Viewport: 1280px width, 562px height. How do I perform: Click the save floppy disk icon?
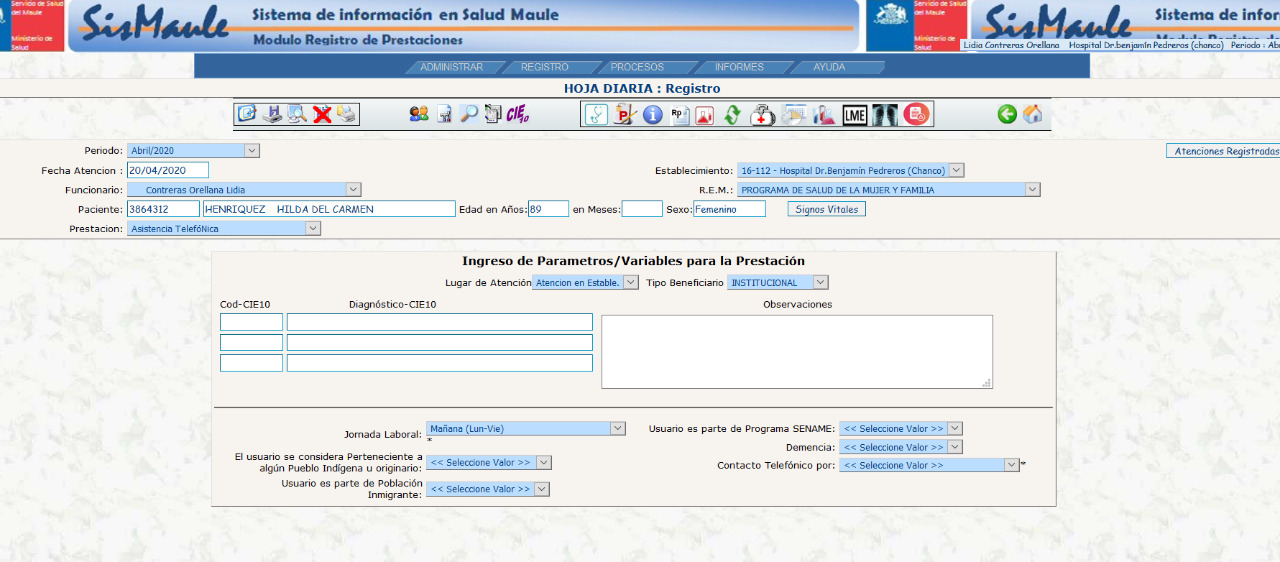[272, 114]
